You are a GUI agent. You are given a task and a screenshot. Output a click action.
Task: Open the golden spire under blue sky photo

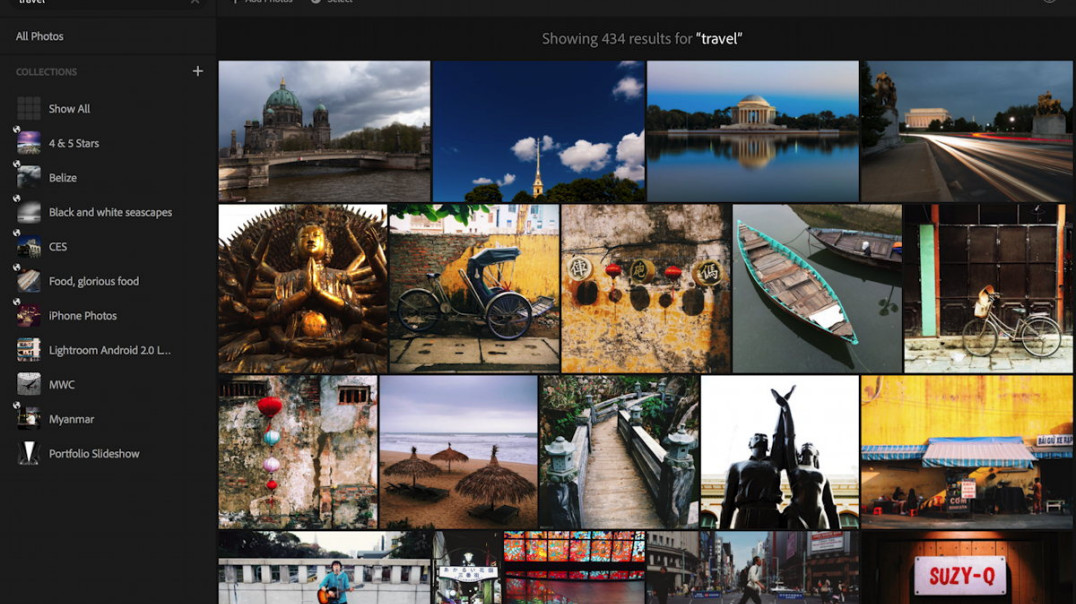(539, 131)
